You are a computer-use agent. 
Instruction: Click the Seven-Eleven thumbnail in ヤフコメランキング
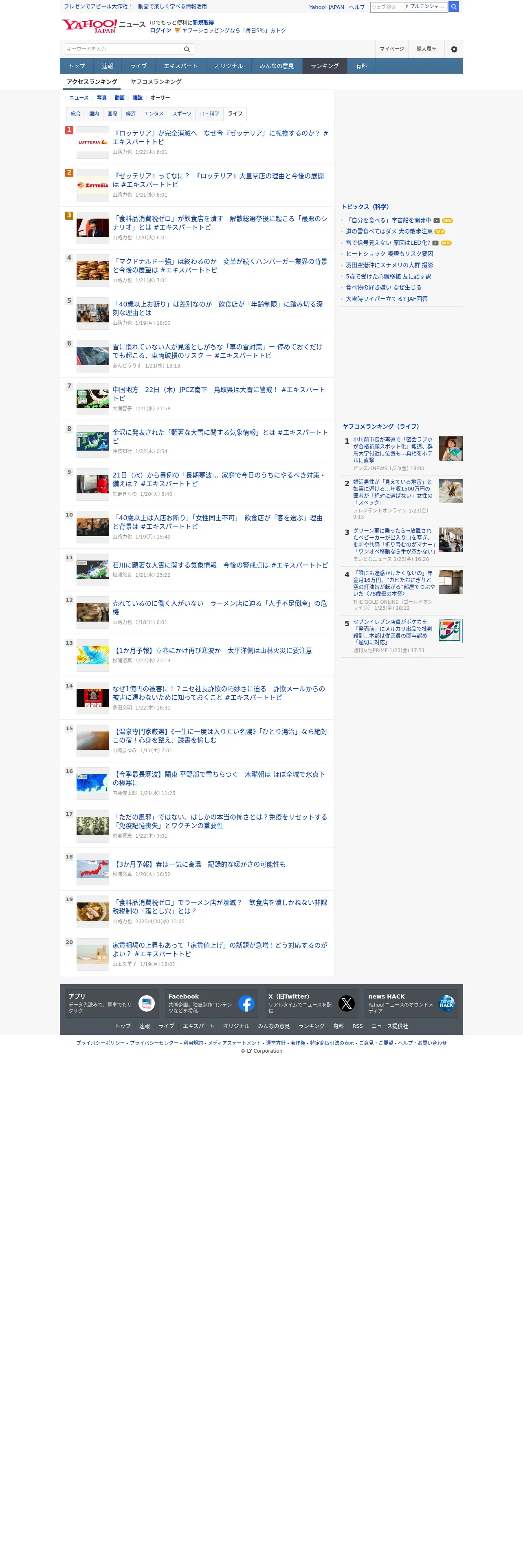click(x=450, y=631)
